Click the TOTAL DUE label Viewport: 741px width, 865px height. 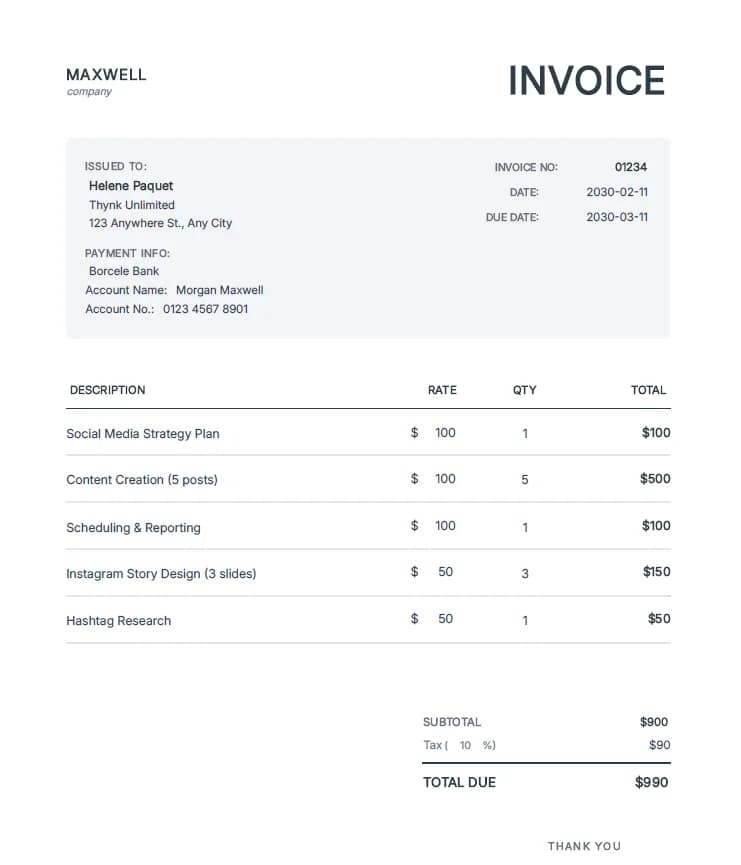(460, 782)
